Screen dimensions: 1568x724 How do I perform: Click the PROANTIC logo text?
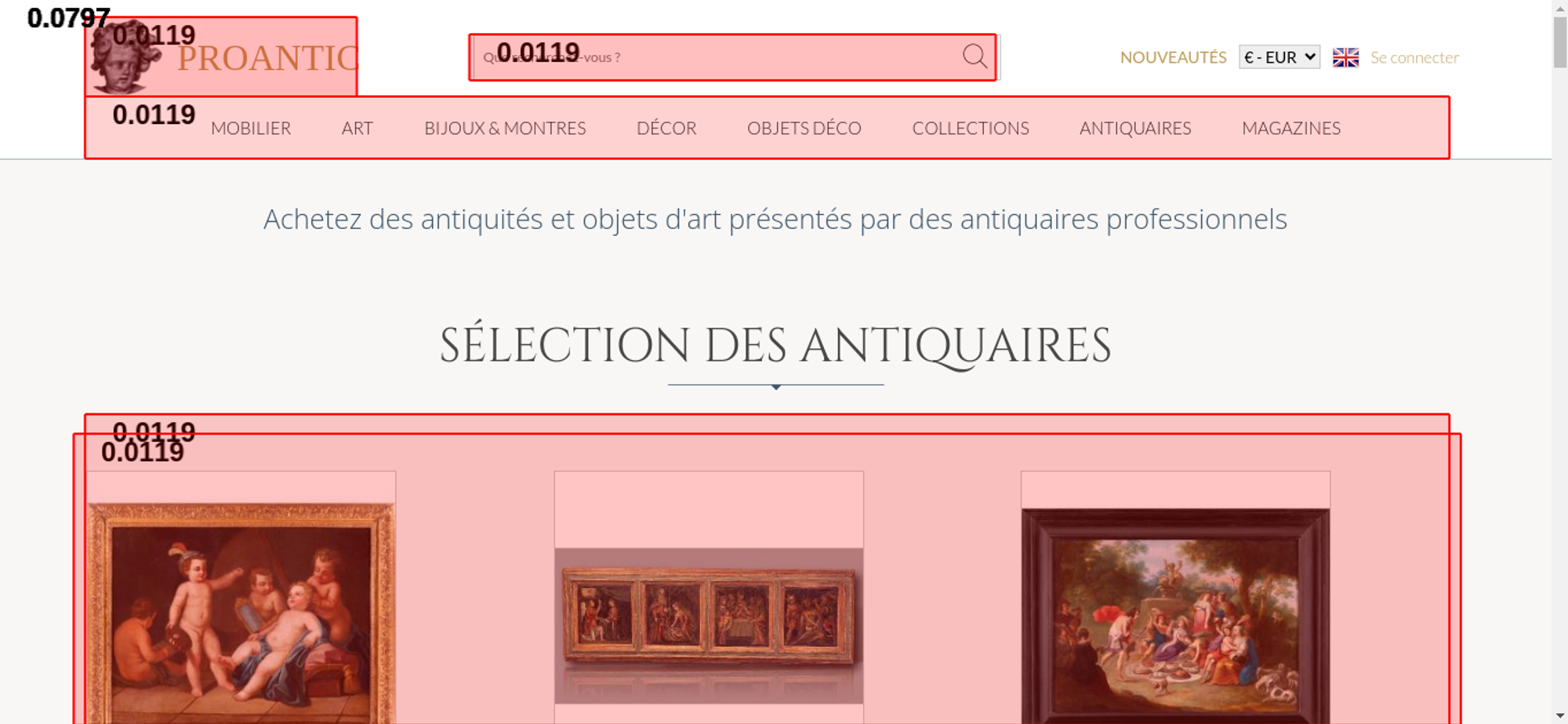[267, 59]
